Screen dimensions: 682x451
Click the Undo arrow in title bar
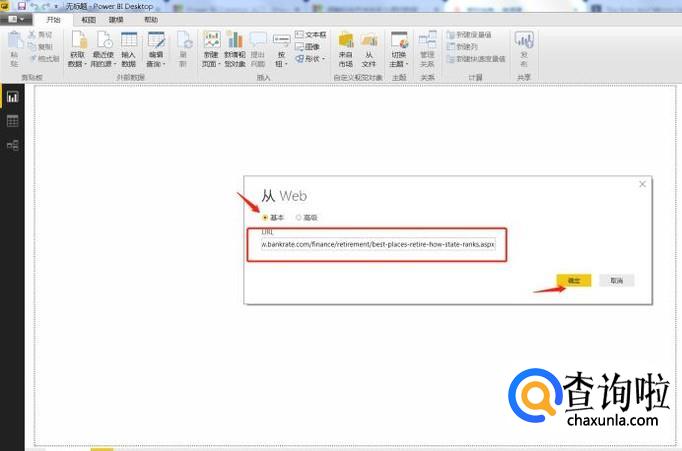pyautogui.click(x=34, y=6)
